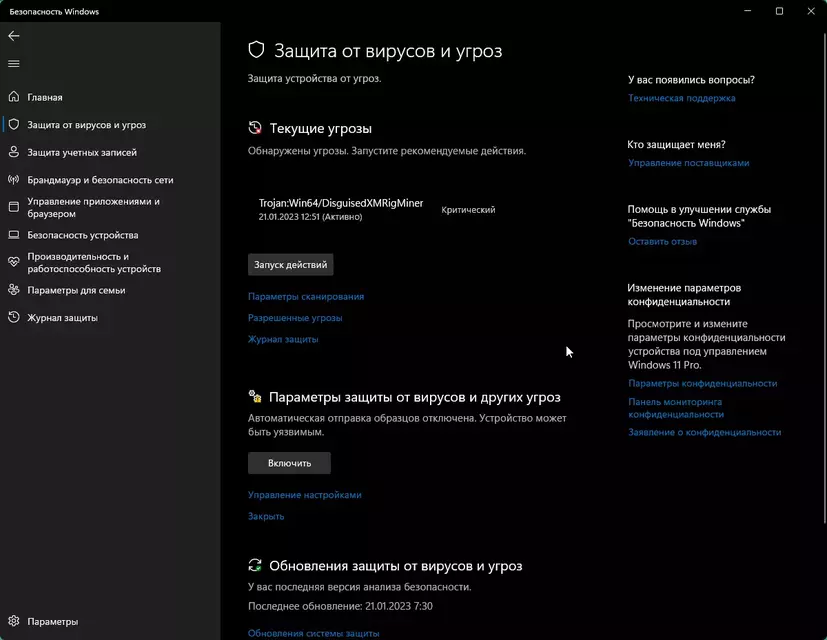Image resolution: width=827 pixels, height=640 pixels.
Task: Click the virus protection settings gear icon
Action: [255, 396]
